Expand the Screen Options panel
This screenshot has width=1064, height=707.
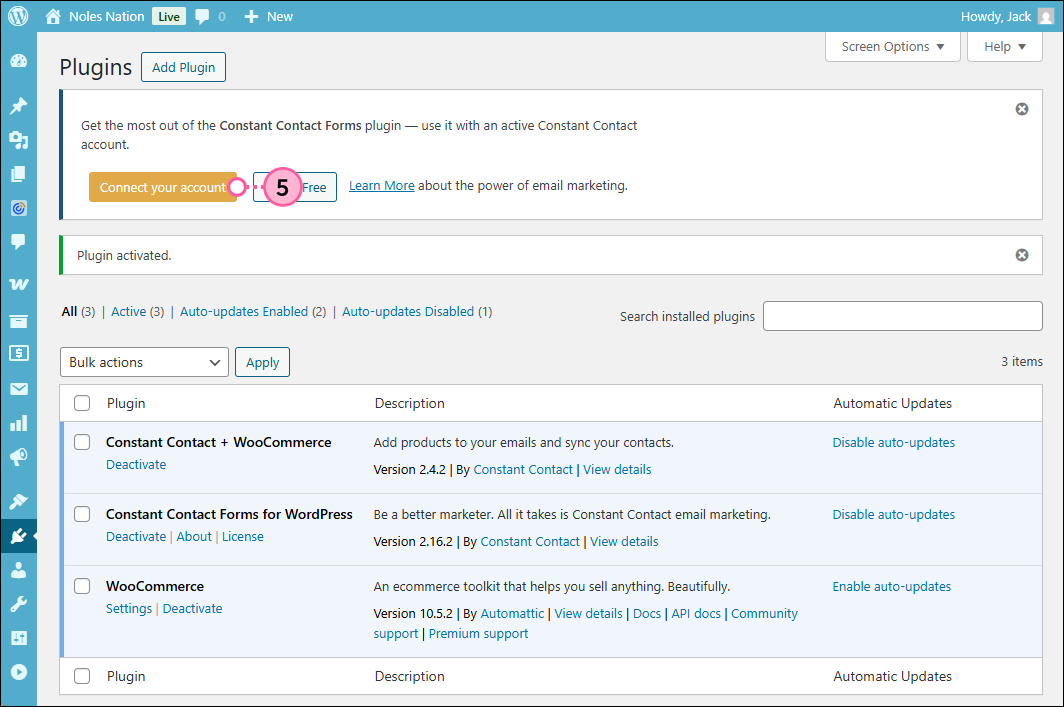click(891, 46)
